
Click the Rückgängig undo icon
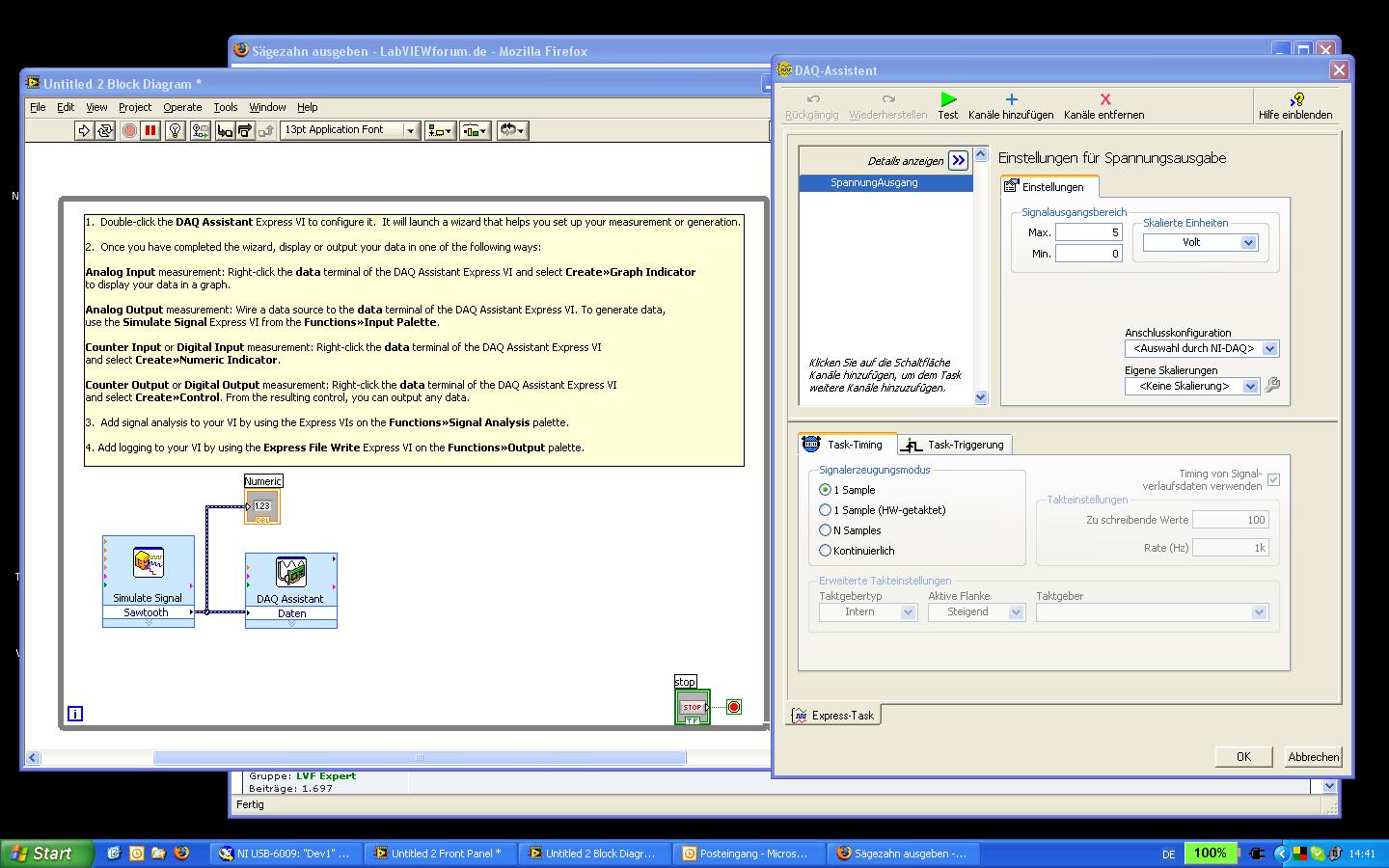812,99
